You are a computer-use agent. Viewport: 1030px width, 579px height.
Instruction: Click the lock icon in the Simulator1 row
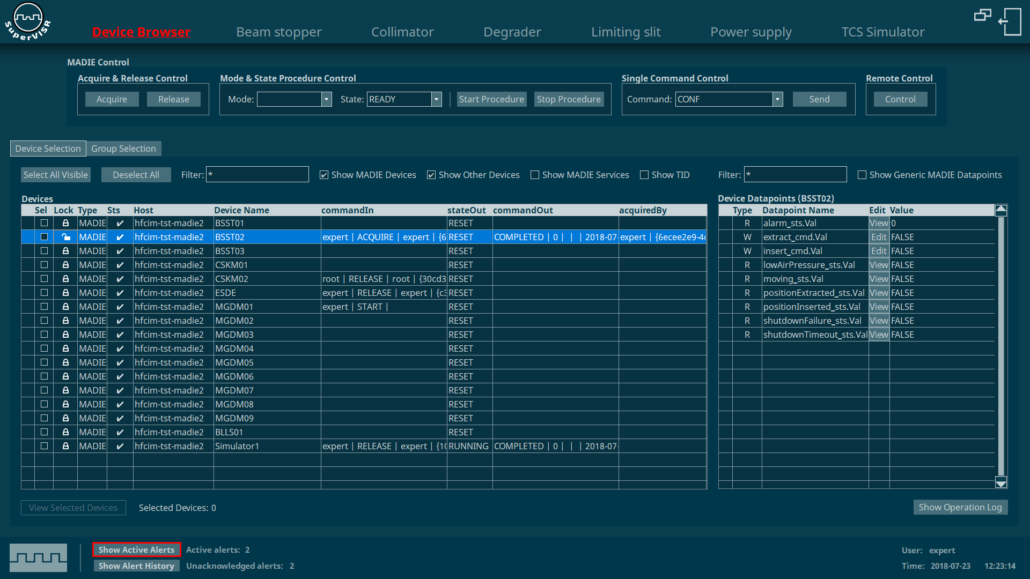point(65,446)
